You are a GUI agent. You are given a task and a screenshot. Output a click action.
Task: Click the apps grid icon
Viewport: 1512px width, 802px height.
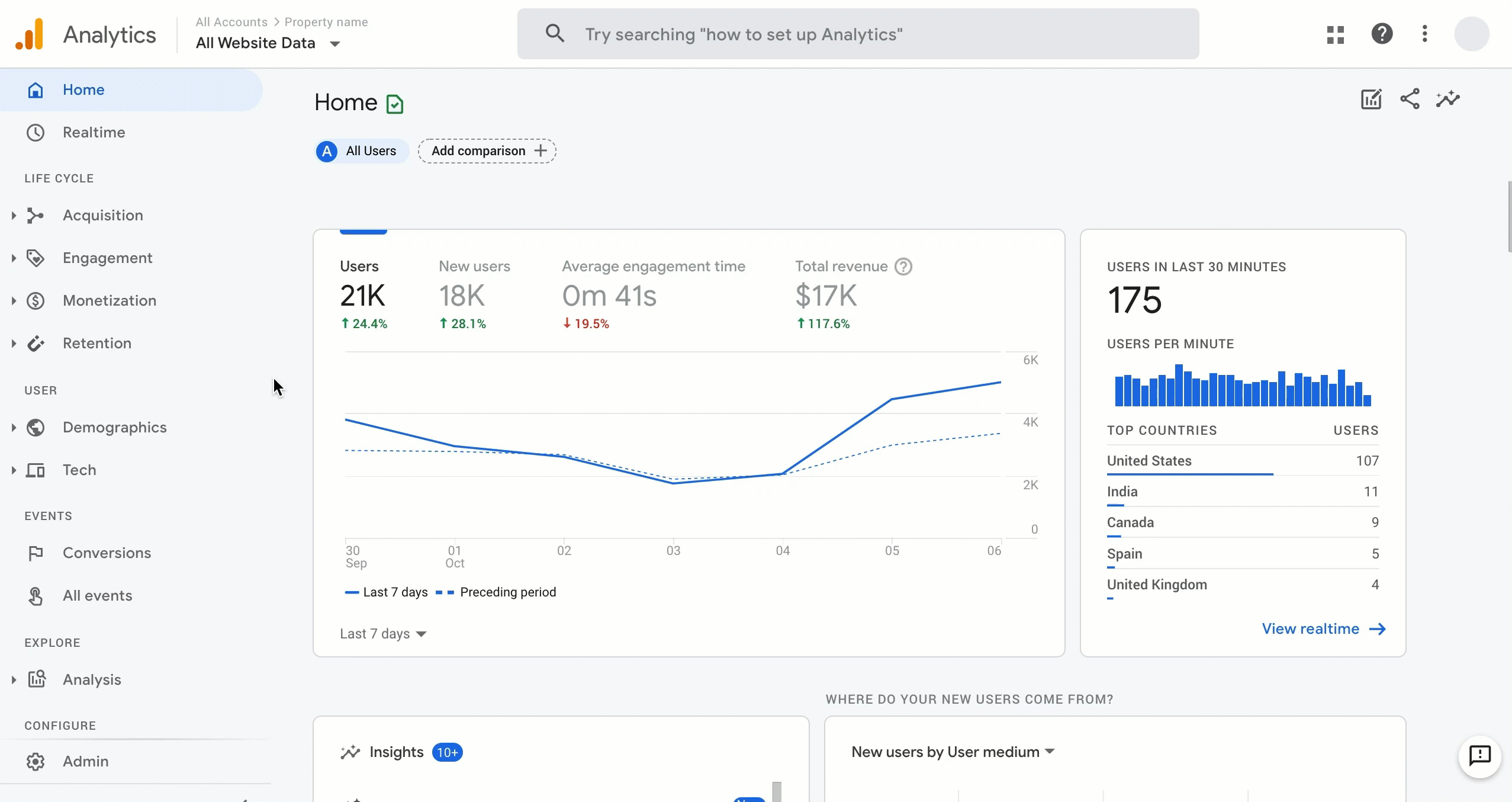coord(1335,34)
